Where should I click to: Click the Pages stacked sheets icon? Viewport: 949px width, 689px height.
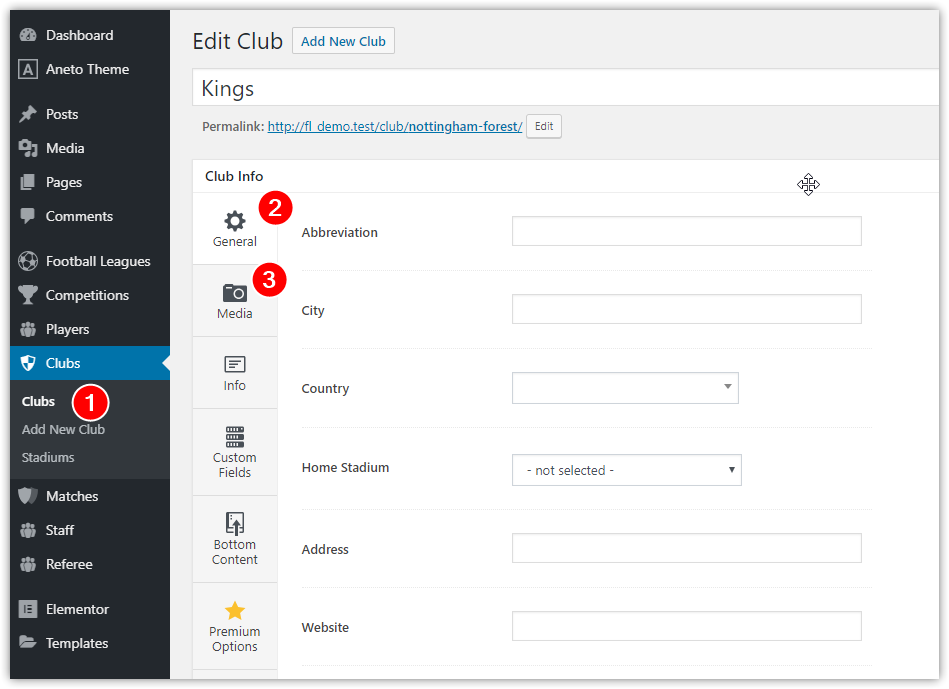[x=28, y=182]
